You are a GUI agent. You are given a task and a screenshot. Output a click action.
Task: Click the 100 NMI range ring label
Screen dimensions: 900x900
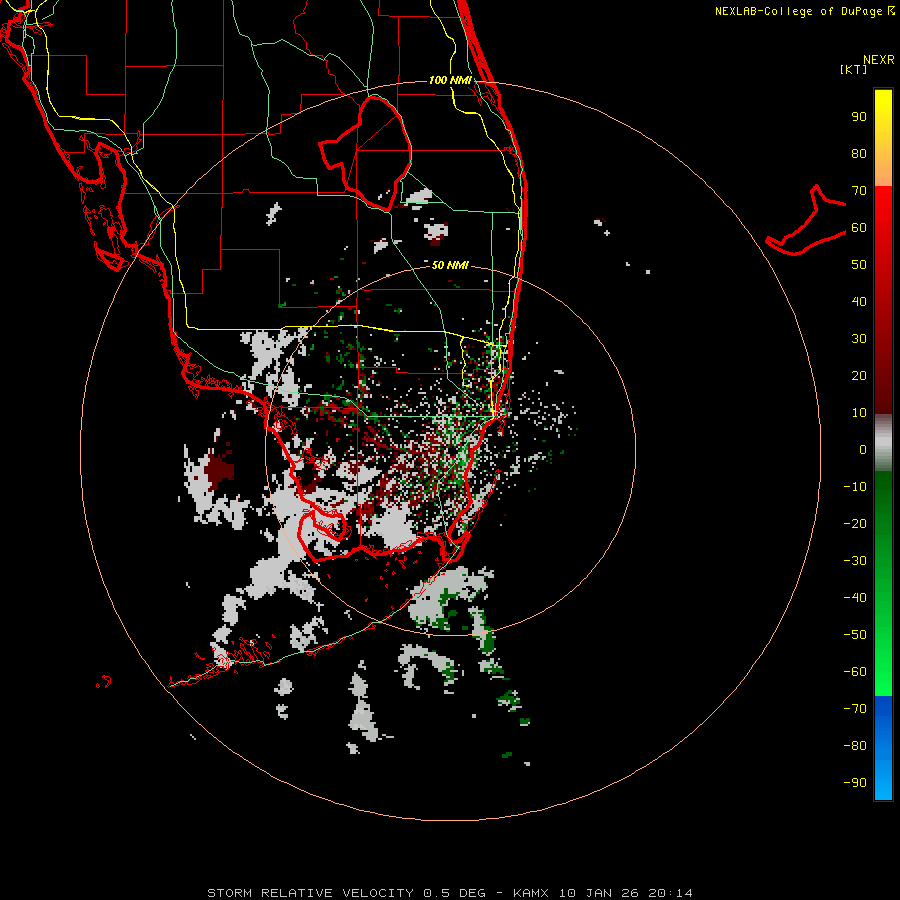pos(450,80)
